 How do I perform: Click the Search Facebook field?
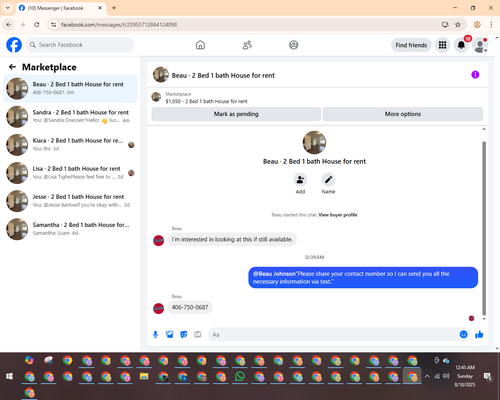tap(80, 45)
